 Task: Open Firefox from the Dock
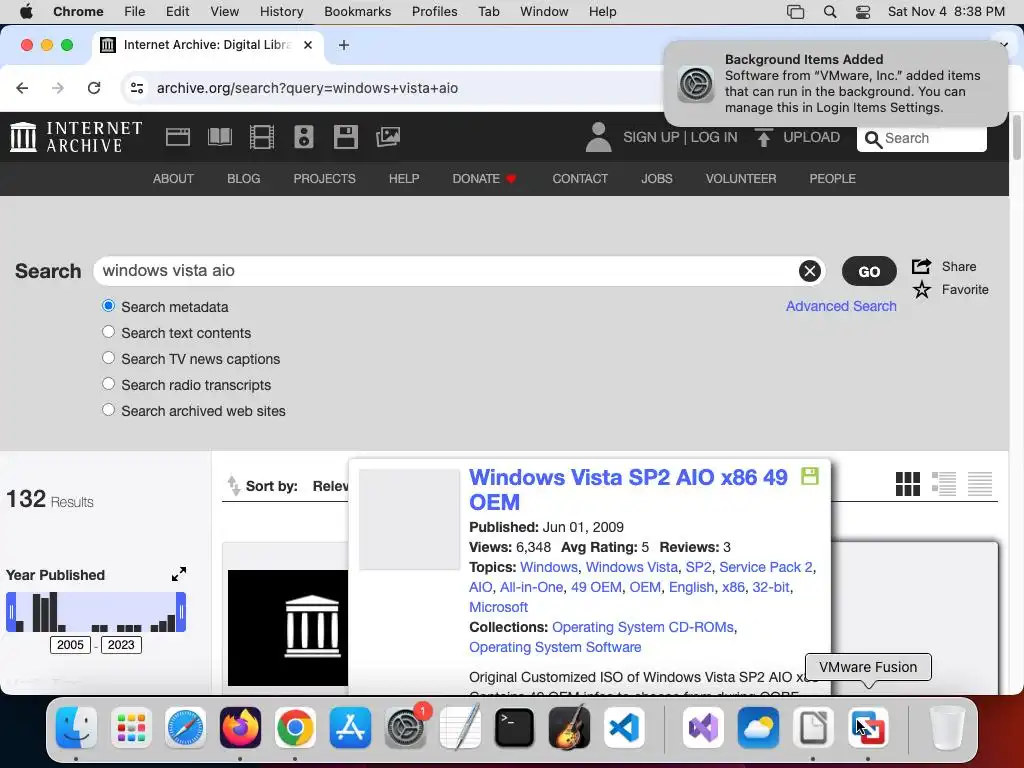click(x=240, y=728)
